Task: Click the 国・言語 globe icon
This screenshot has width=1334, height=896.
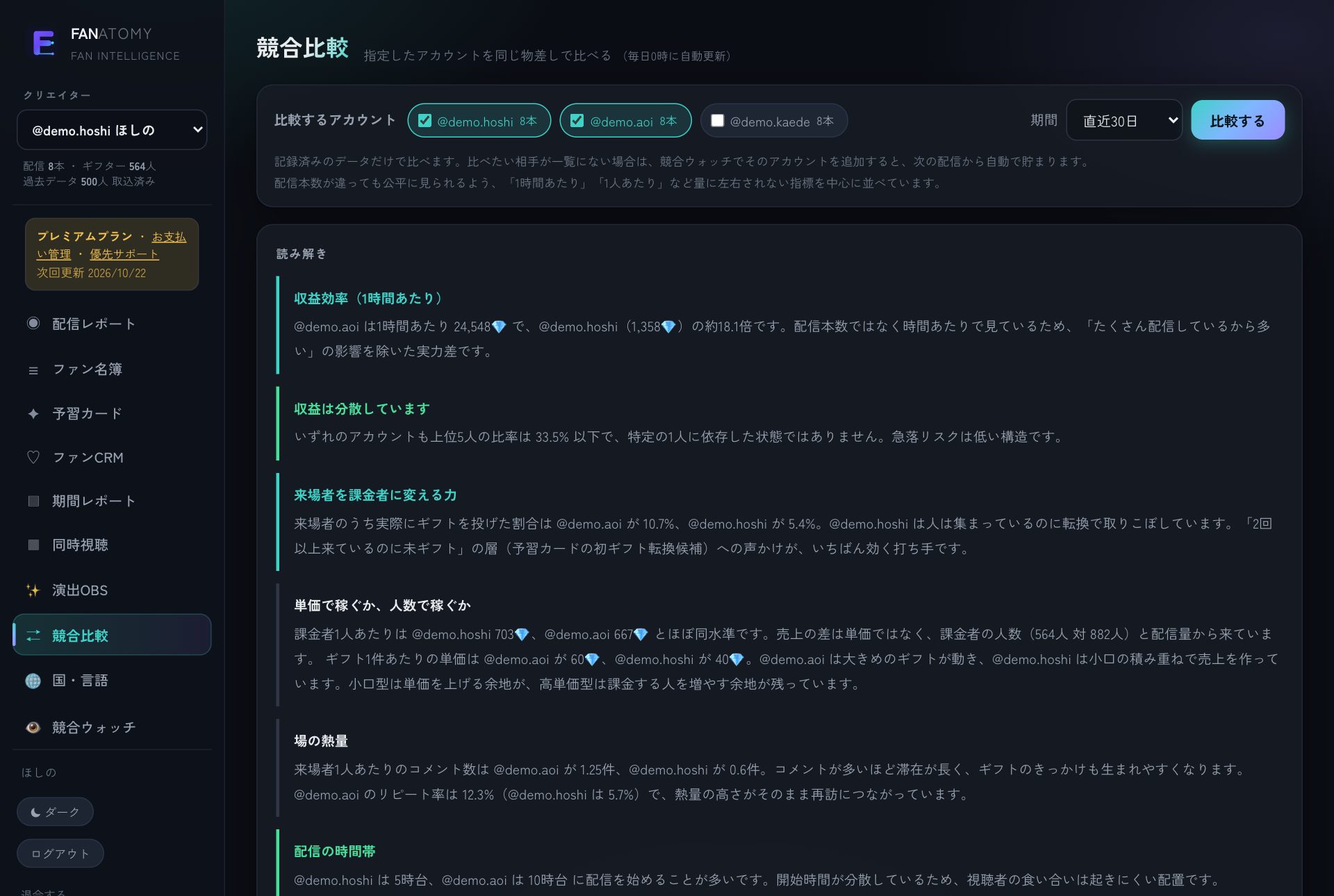Action: (33, 681)
